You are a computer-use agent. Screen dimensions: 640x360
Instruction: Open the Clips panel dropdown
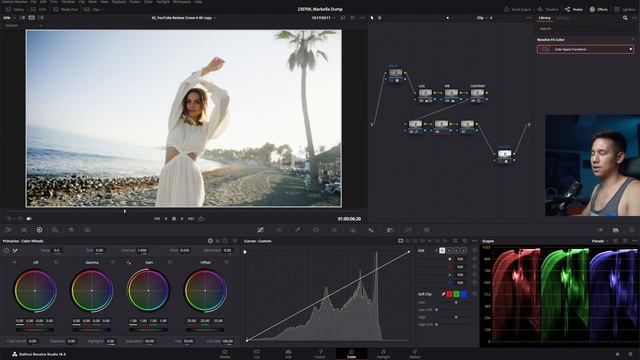click(93, 9)
